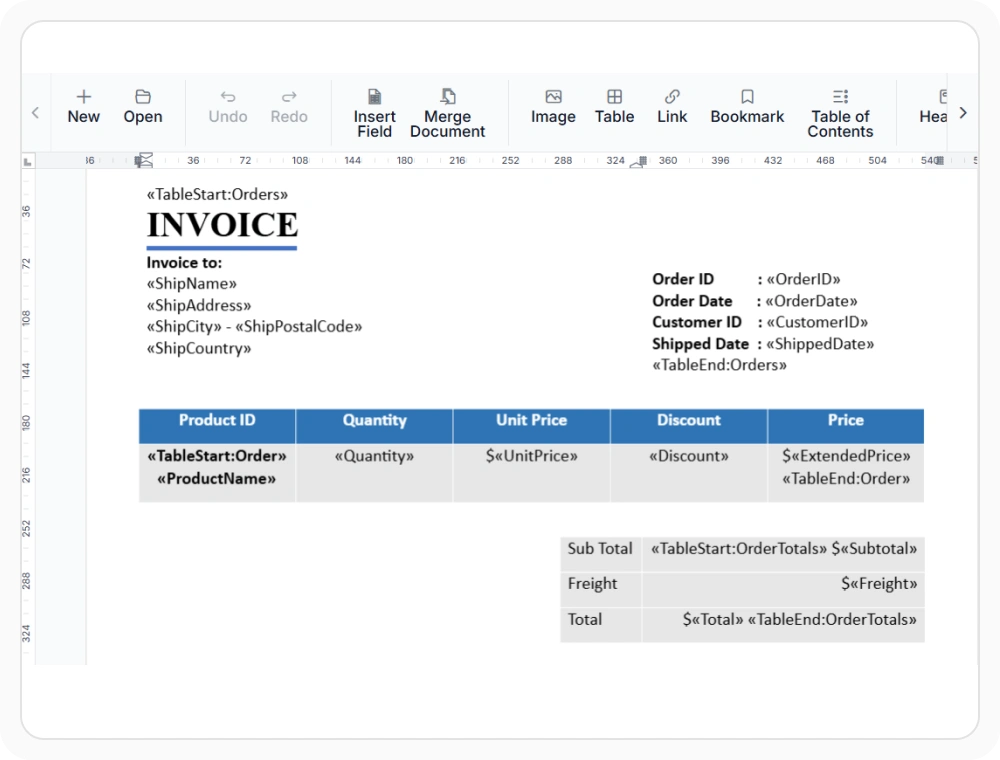Click the «ShipPostalCode» merge field

(298, 326)
